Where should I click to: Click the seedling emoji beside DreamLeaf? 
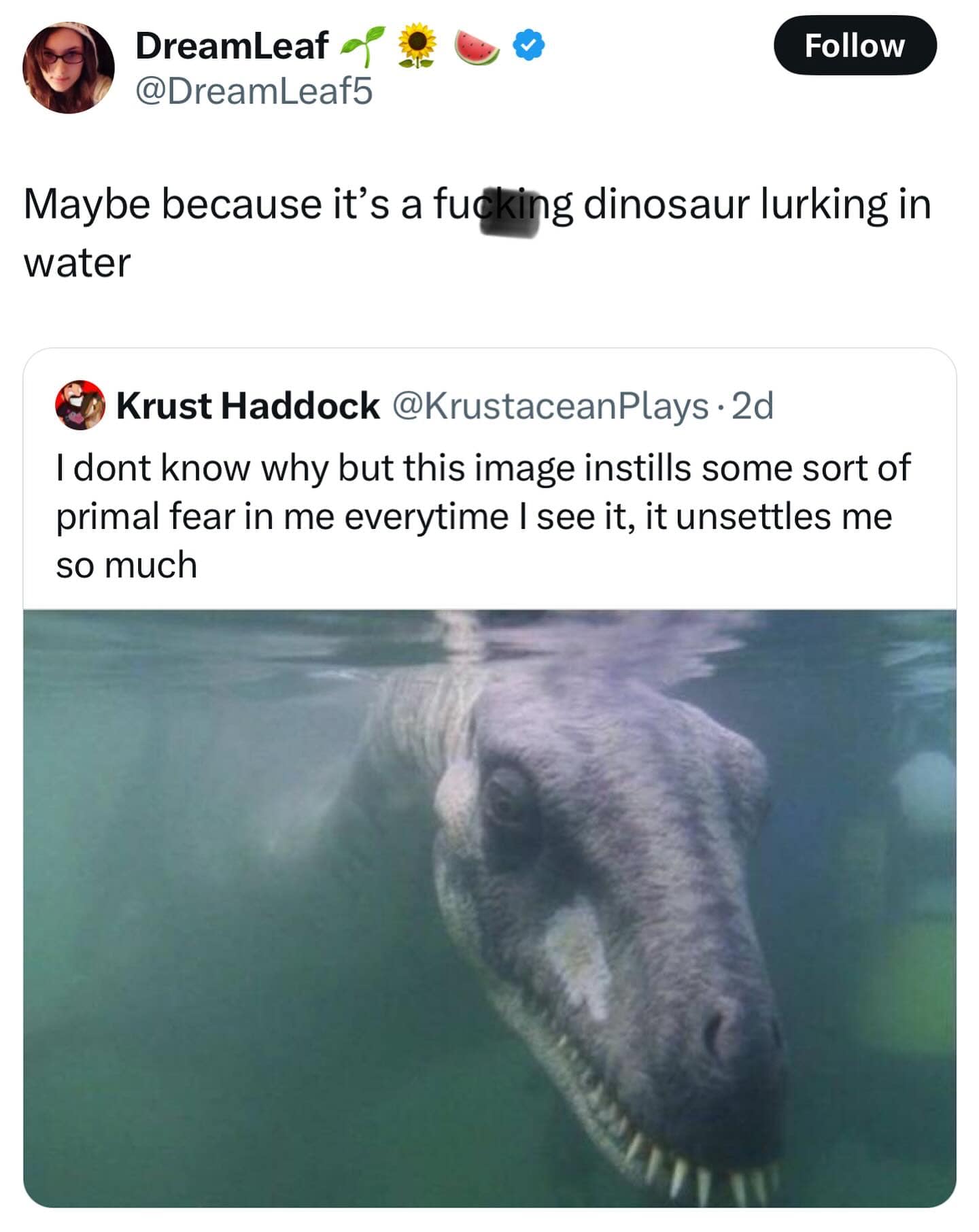coord(362,46)
